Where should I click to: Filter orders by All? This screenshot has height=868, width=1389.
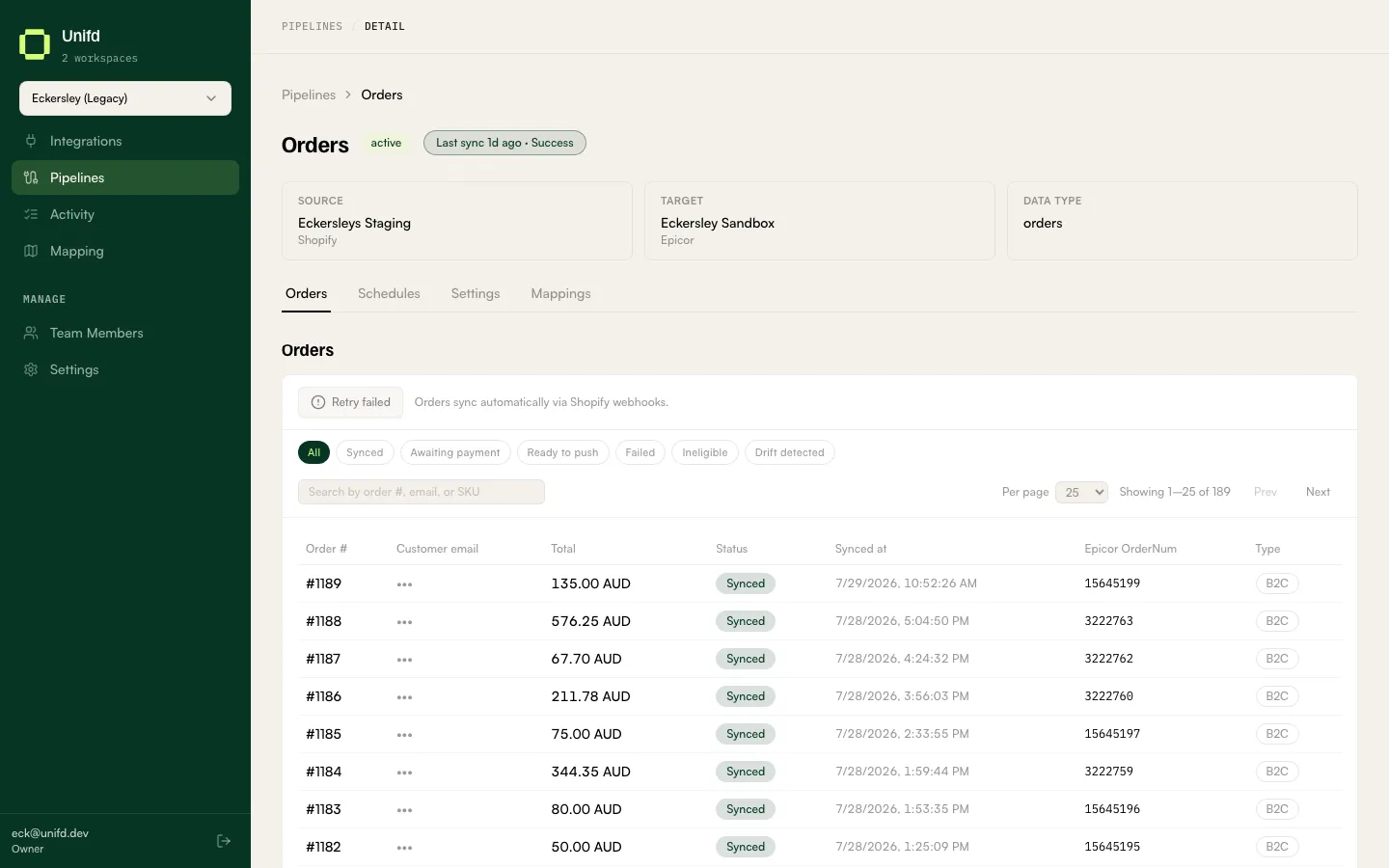tap(313, 452)
